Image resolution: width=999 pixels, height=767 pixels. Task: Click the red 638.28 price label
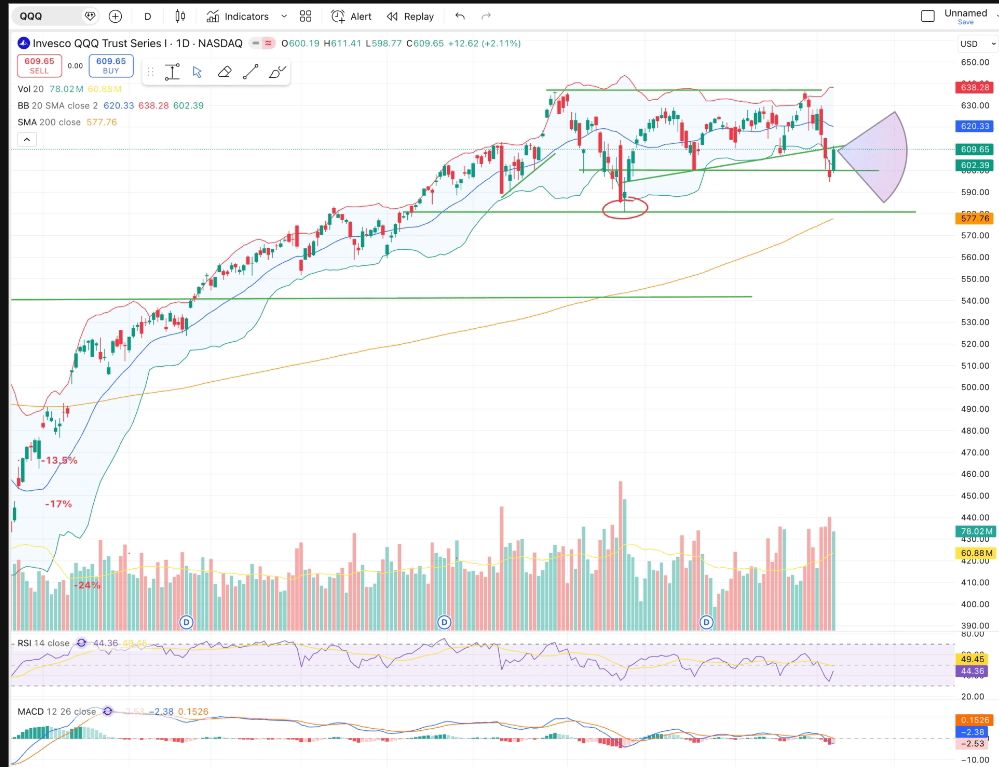click(974, 87)
